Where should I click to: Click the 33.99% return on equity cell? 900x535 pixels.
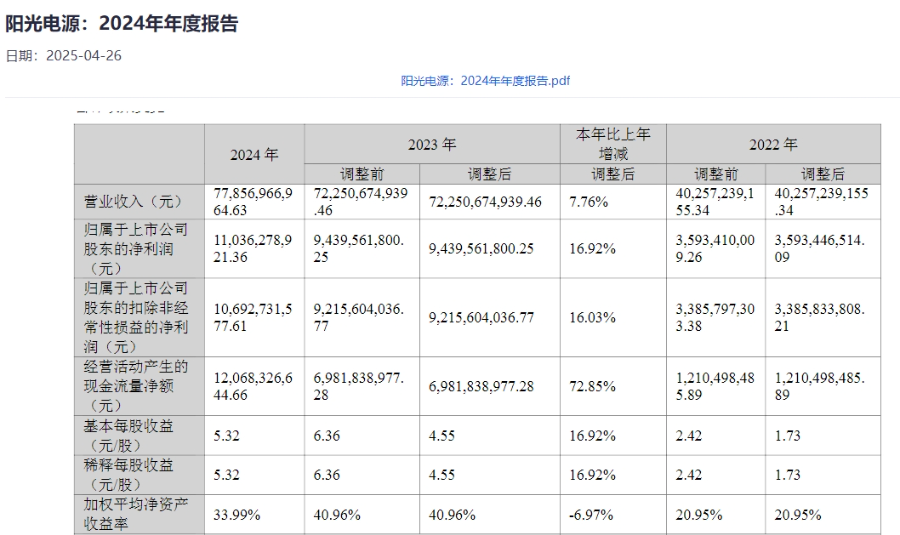click(235, 515)
